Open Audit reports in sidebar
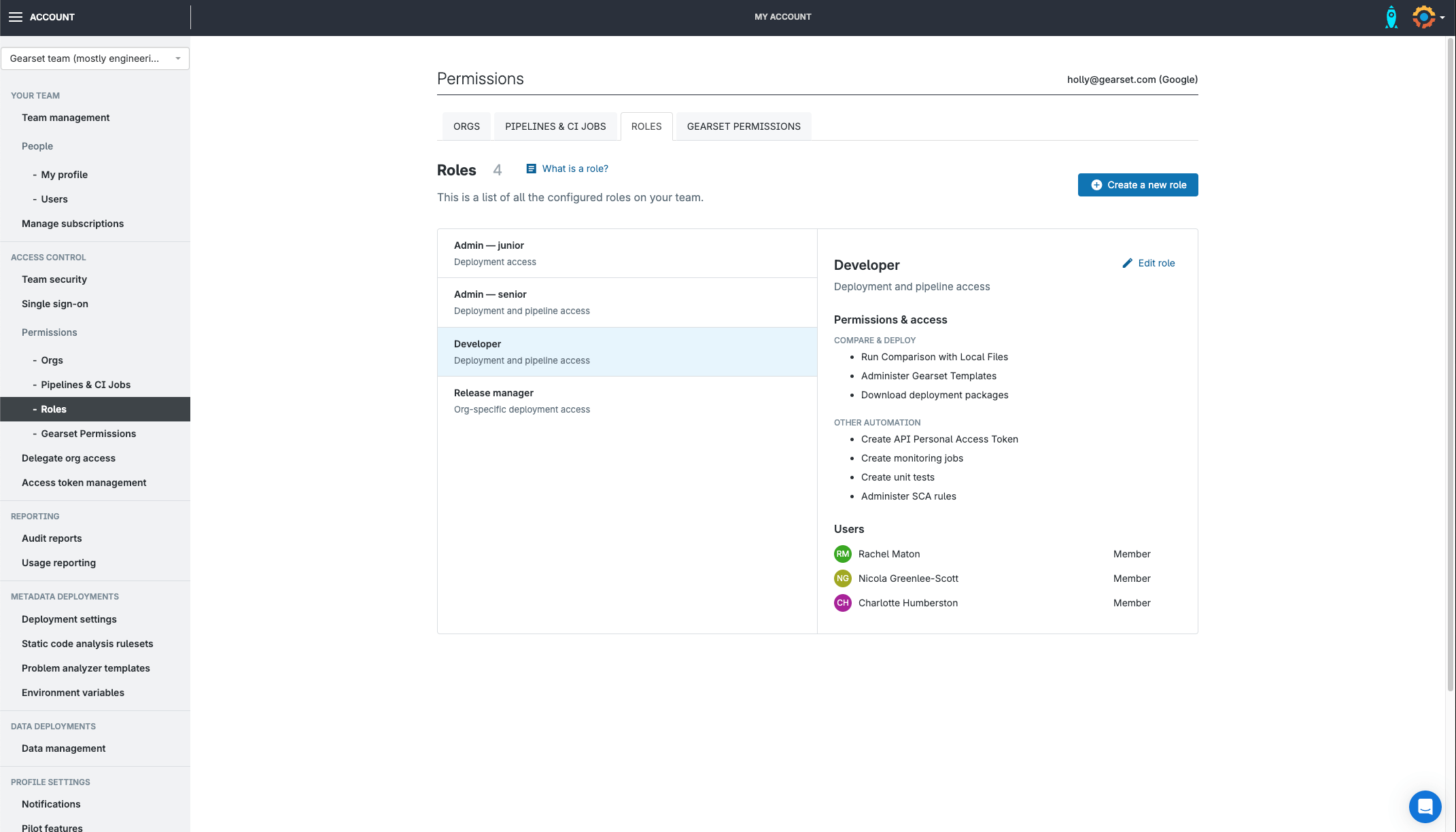The height and width of the screenshot is (832, 1456). pos(52,538)
